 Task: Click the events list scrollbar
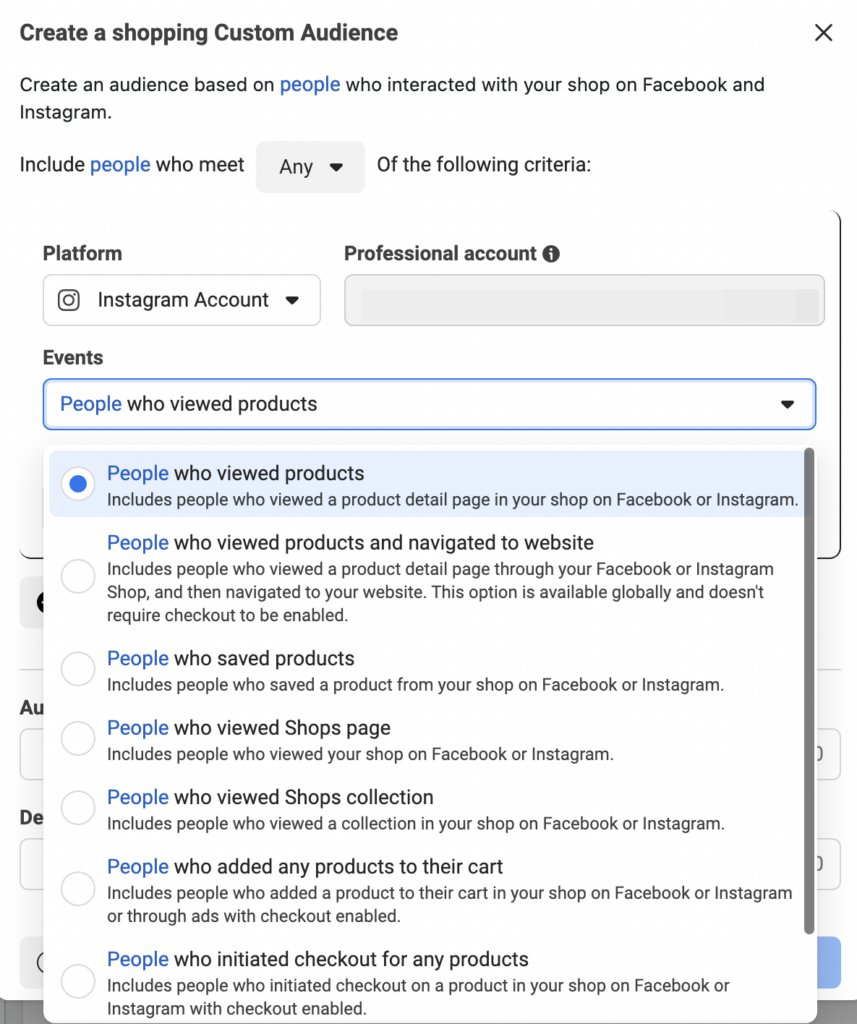pos(809,690)
